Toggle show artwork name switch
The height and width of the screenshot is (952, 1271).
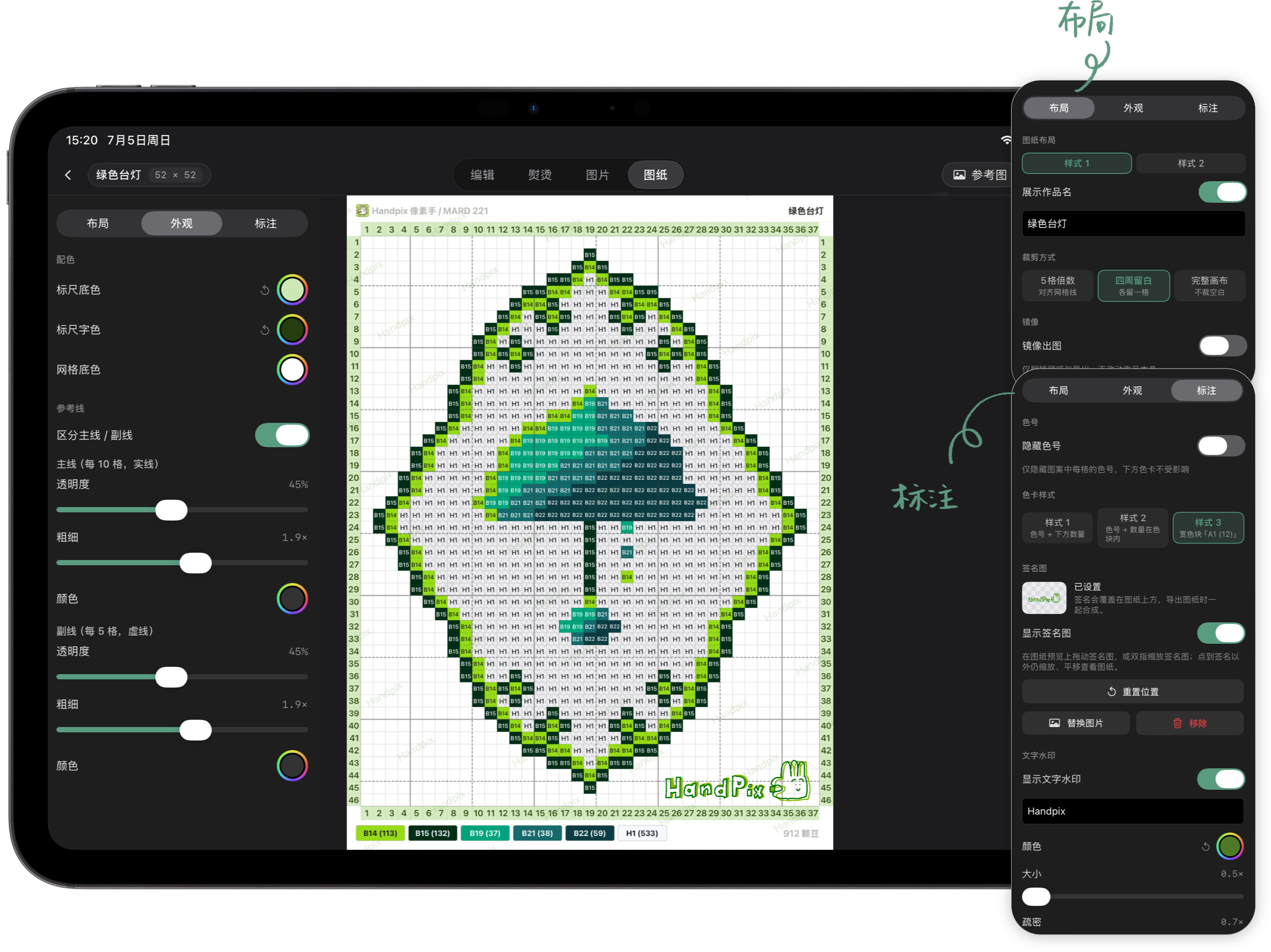pos(1222,192)
